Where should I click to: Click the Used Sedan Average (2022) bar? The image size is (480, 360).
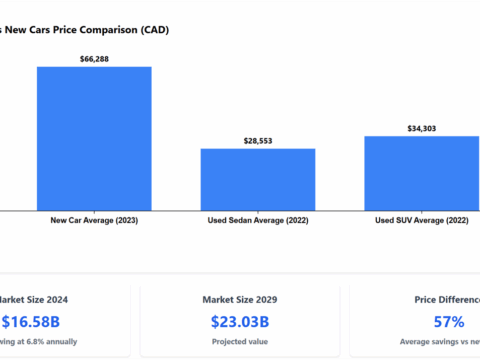coord(258,180)
